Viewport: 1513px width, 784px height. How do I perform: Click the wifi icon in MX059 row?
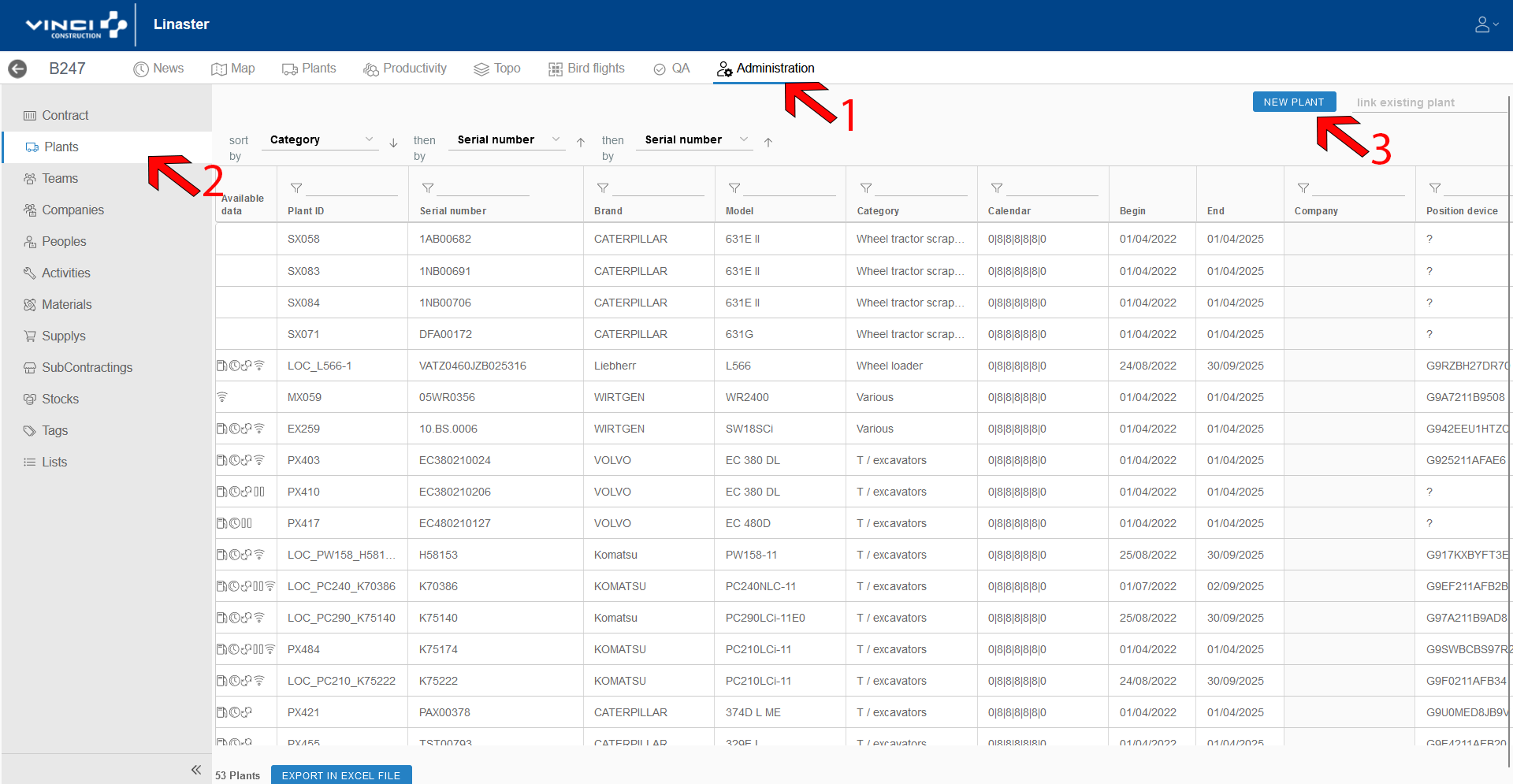[x=222, y=397]
